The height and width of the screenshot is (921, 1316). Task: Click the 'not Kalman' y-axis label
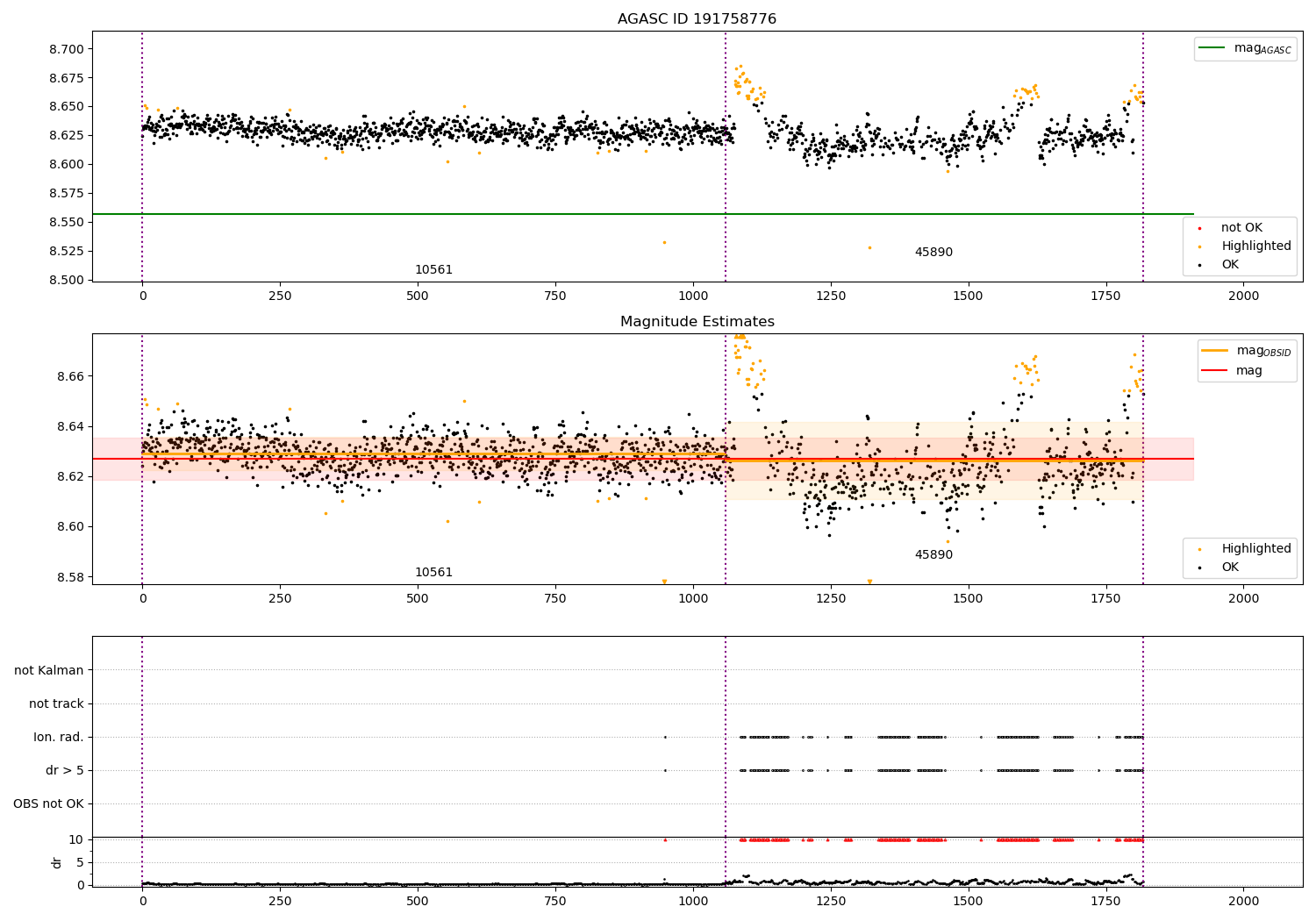(49, 670)
